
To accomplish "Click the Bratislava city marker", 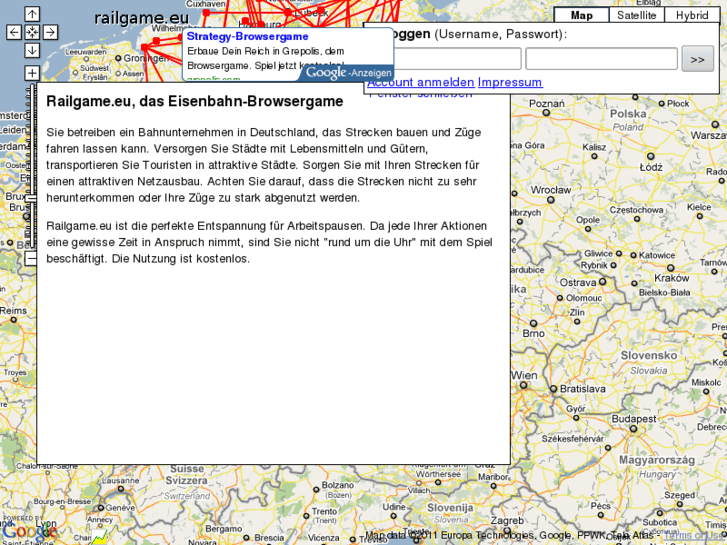I will tap(553, 389).
